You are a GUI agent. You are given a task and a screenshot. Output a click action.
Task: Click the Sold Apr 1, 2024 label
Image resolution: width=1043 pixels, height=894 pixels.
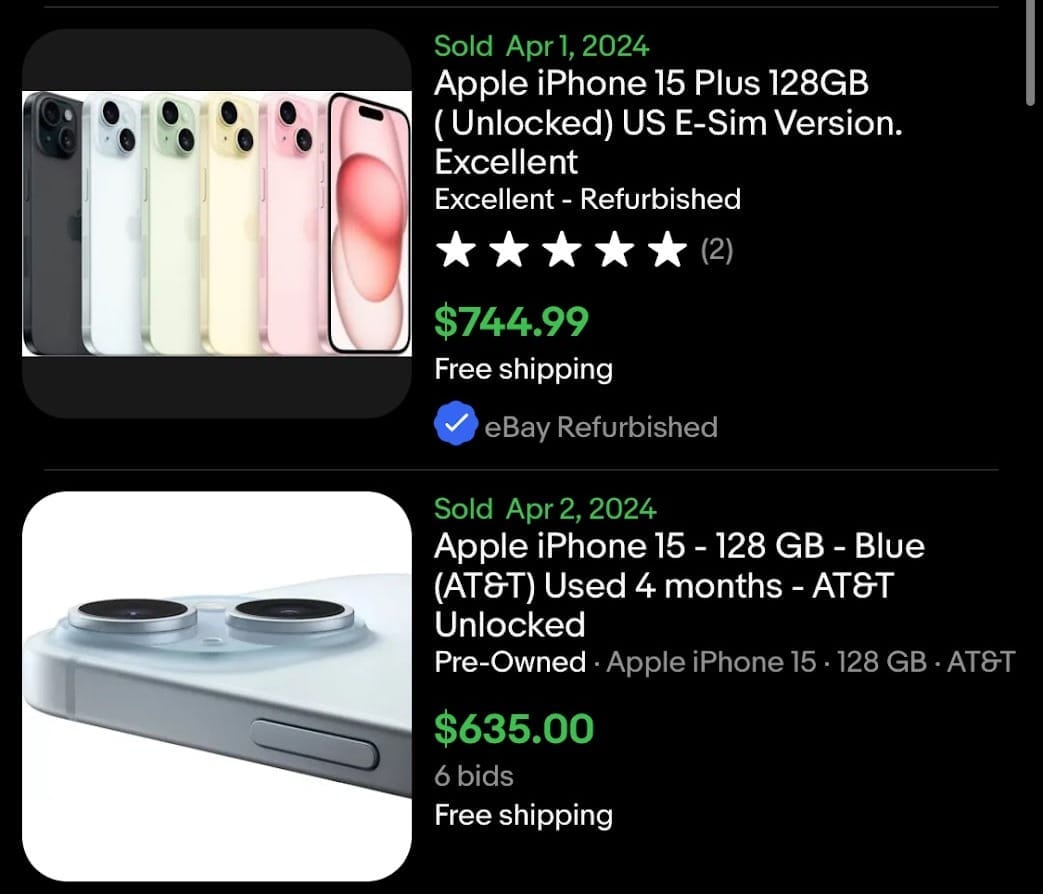click(541, 46)
